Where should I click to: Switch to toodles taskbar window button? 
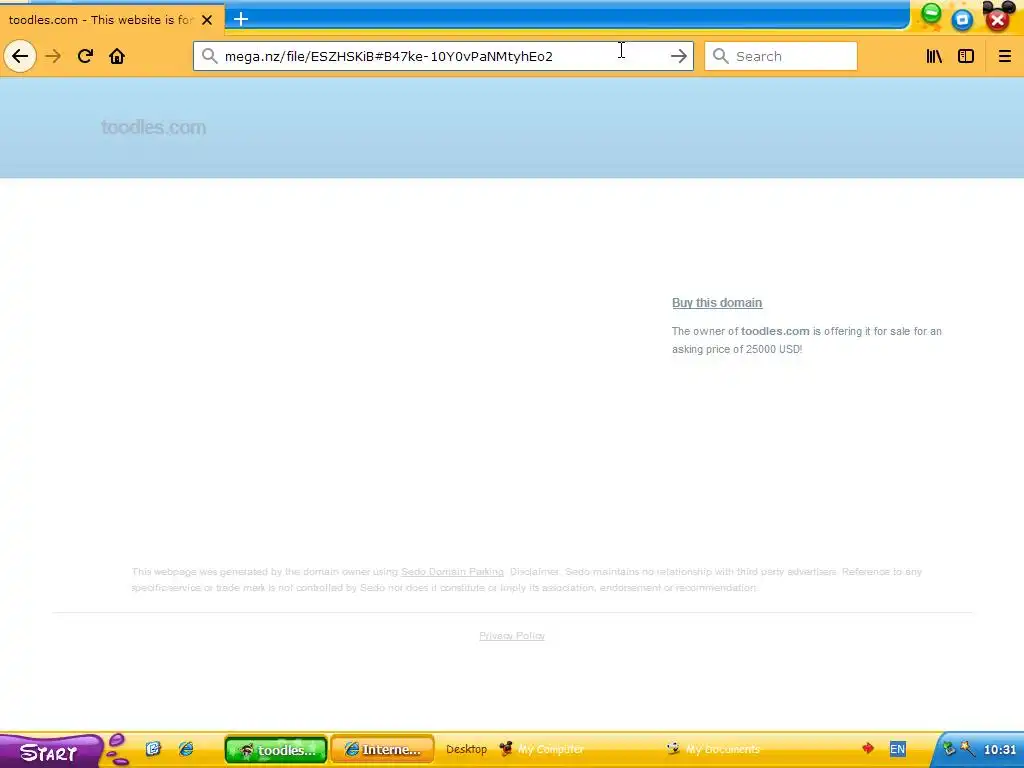[276, 750]
